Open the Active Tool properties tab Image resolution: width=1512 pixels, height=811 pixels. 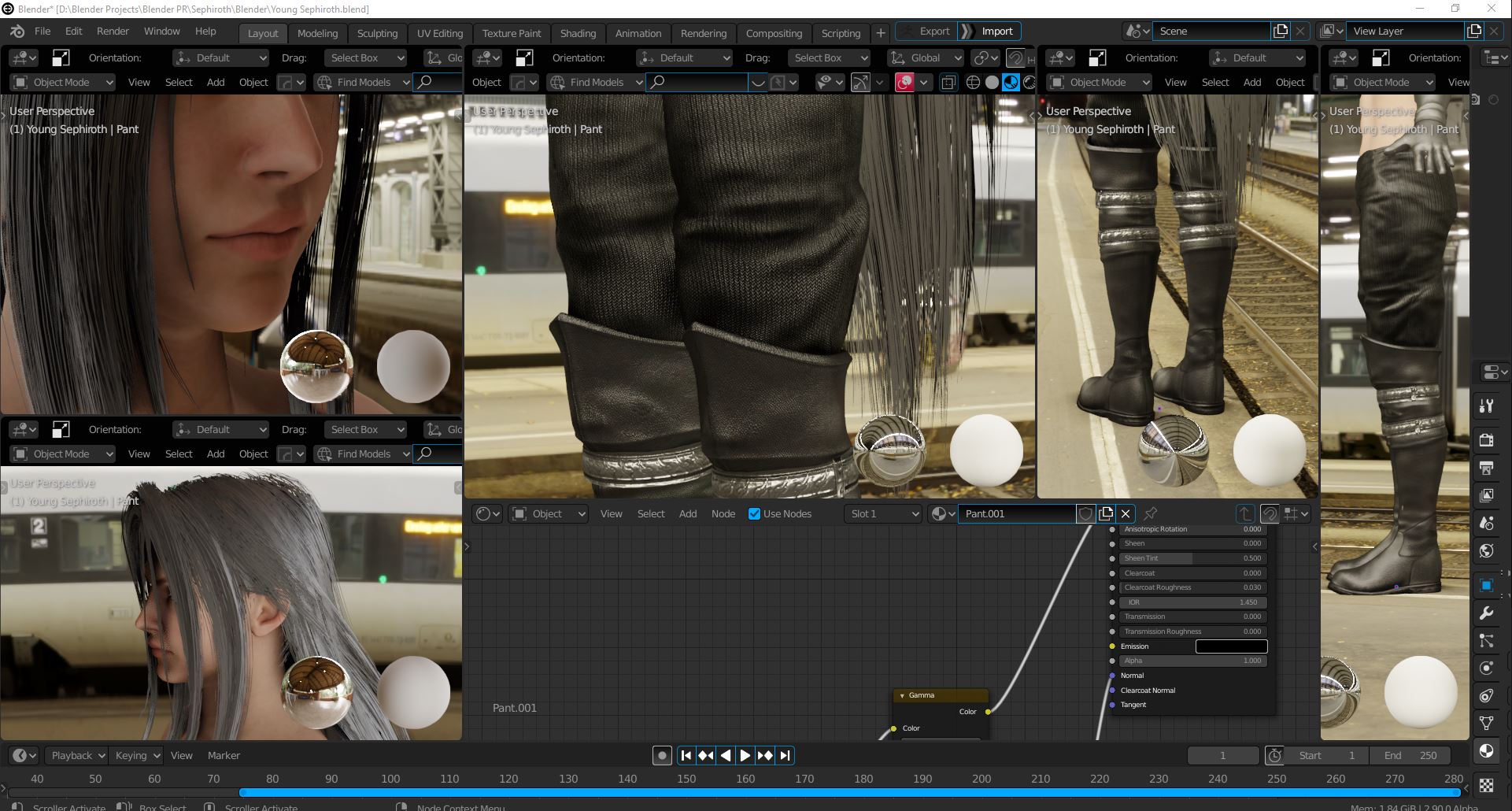coord(1486,405)
